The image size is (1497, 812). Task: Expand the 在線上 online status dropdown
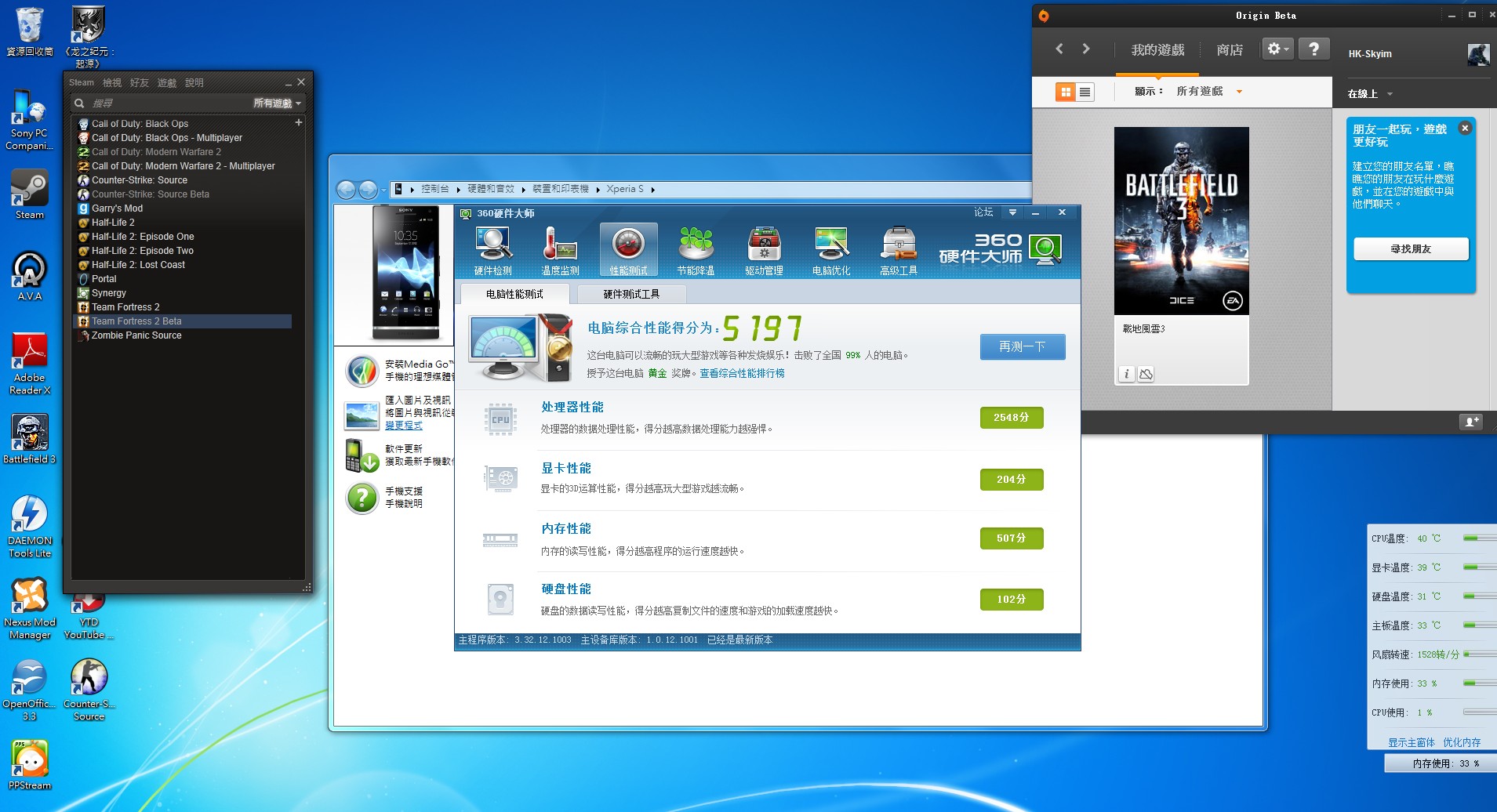(1370, 94)
